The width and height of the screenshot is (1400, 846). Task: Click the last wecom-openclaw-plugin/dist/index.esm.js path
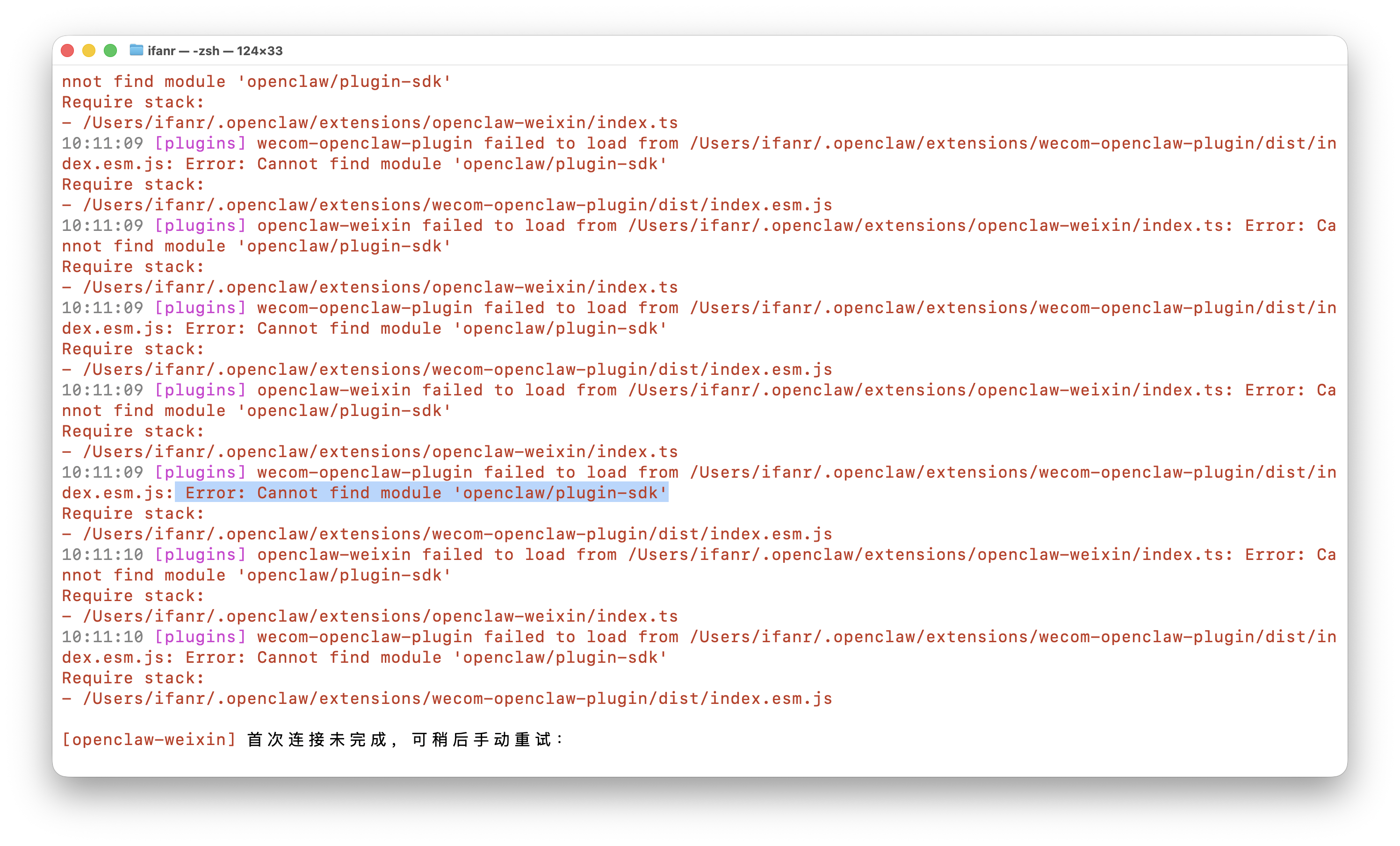pos(458,698)
